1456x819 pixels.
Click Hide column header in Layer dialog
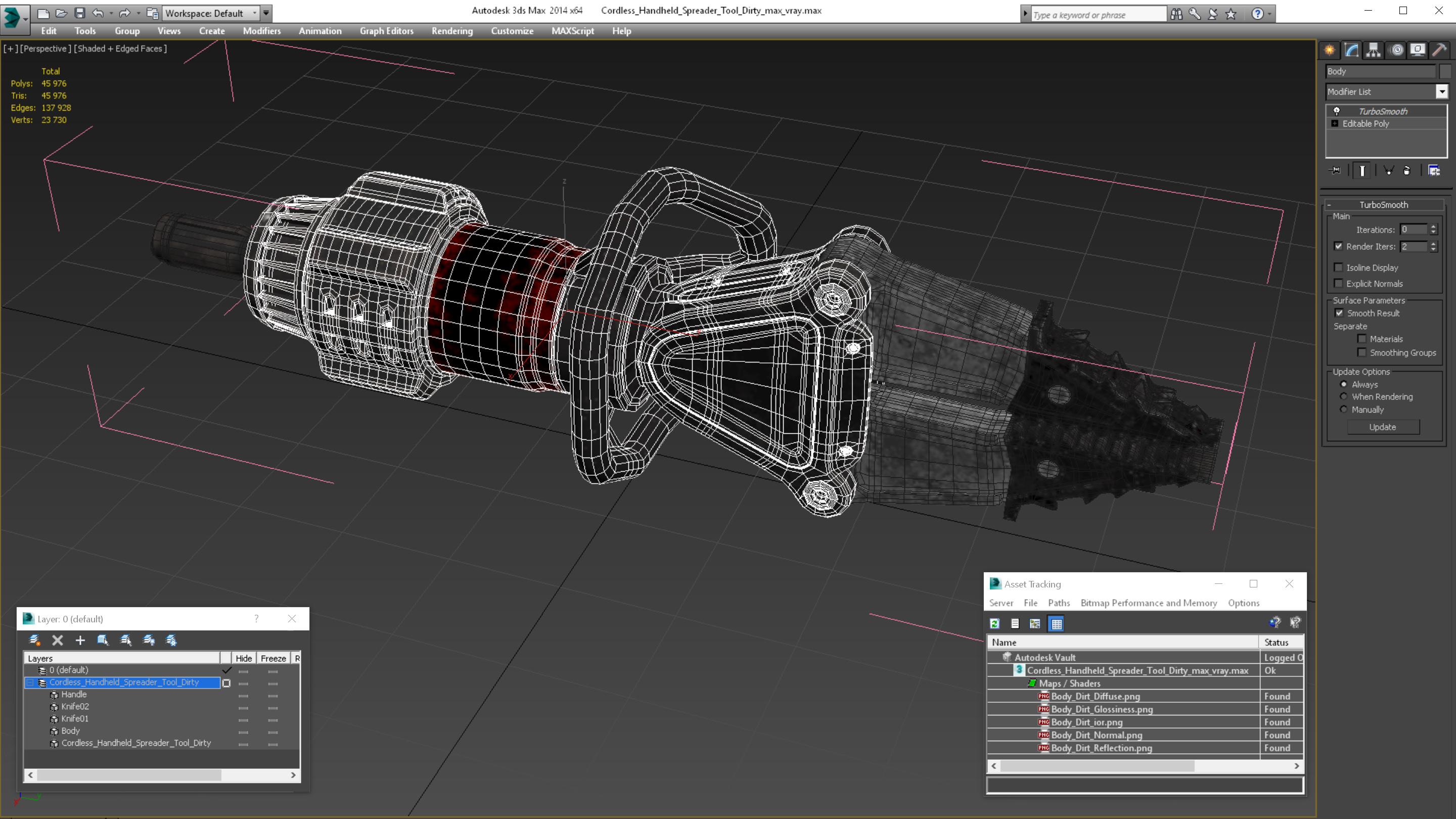pyautogui.click(x=244, y=658)
